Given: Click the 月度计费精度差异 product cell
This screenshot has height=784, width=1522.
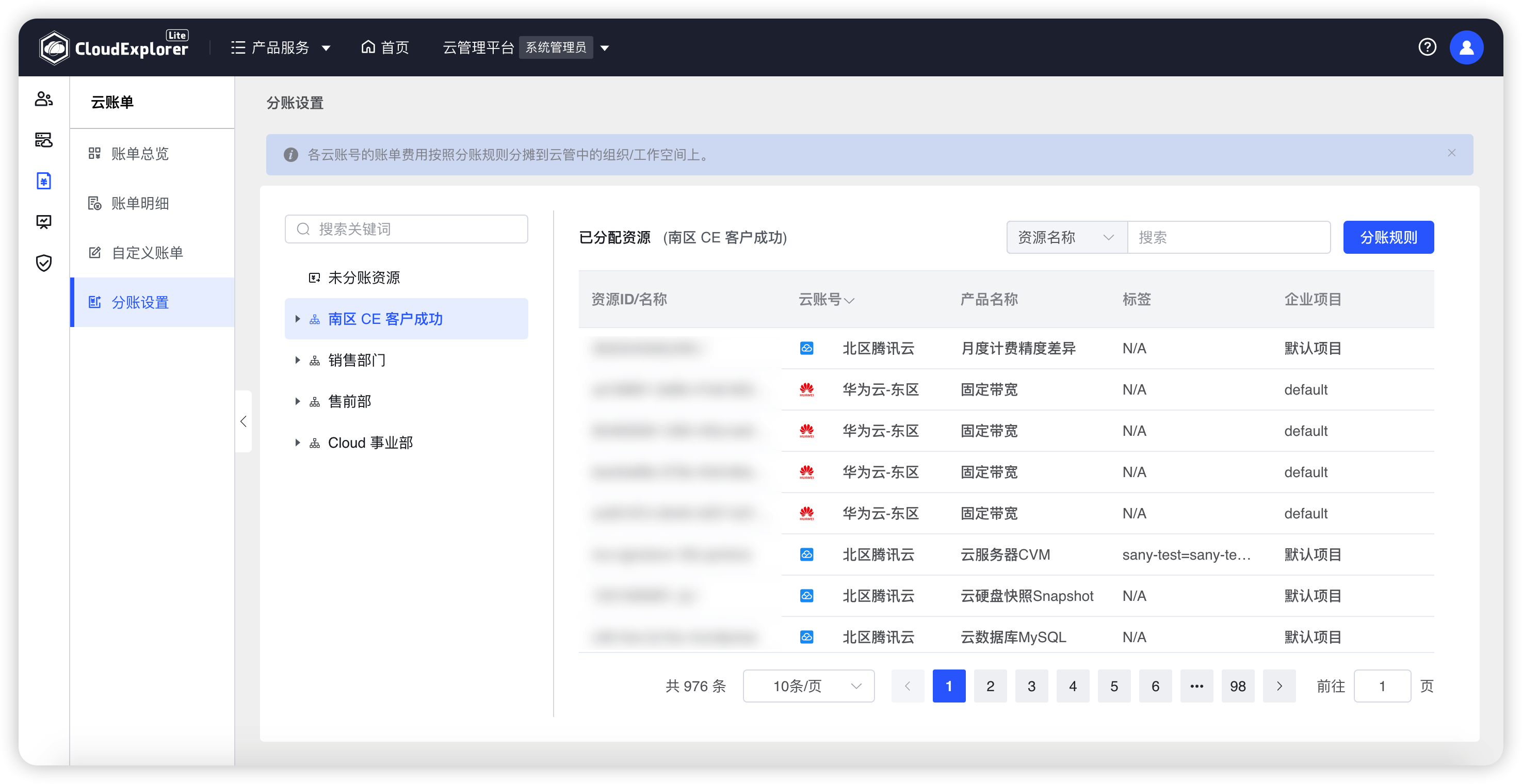Looking at the screenshot, I should [x=1017, y=349].
